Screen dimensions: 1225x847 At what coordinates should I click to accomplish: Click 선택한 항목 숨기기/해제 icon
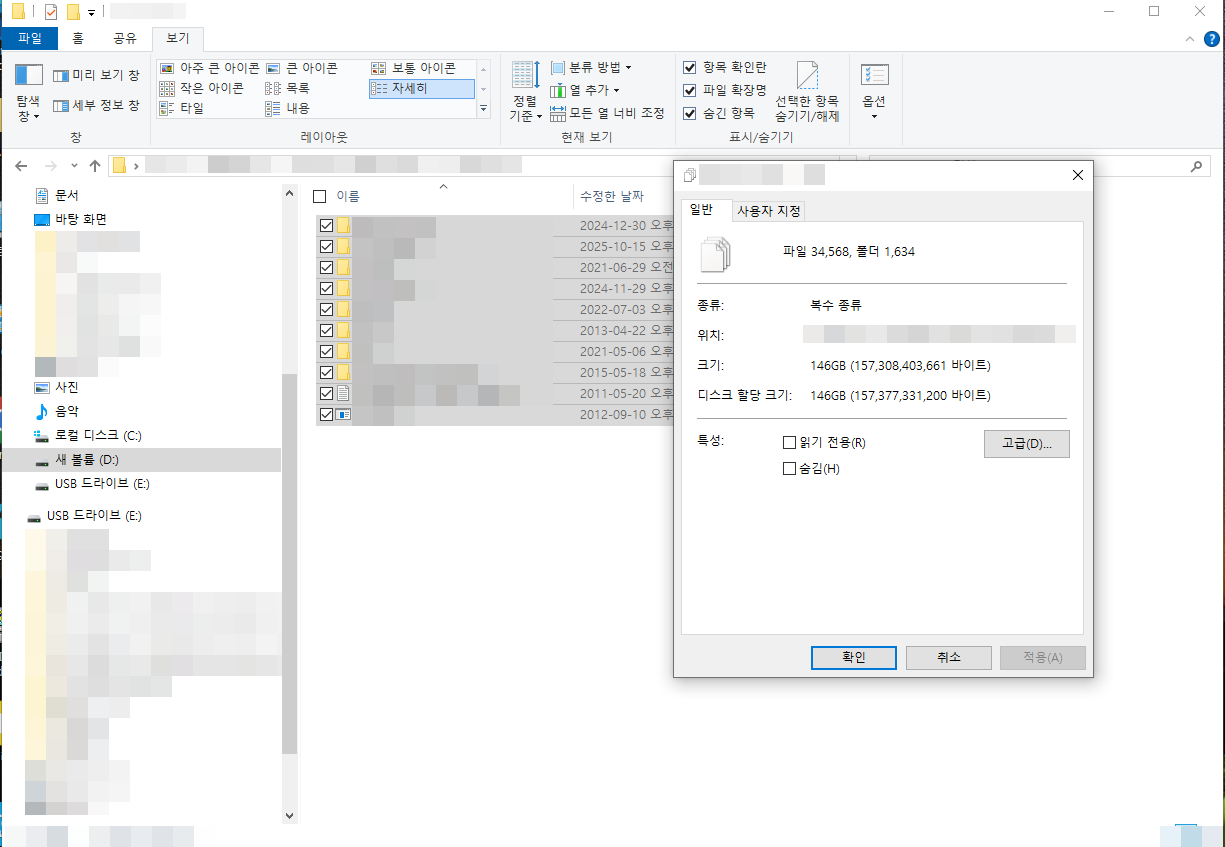pyautogui.click(x=807, y=90)
